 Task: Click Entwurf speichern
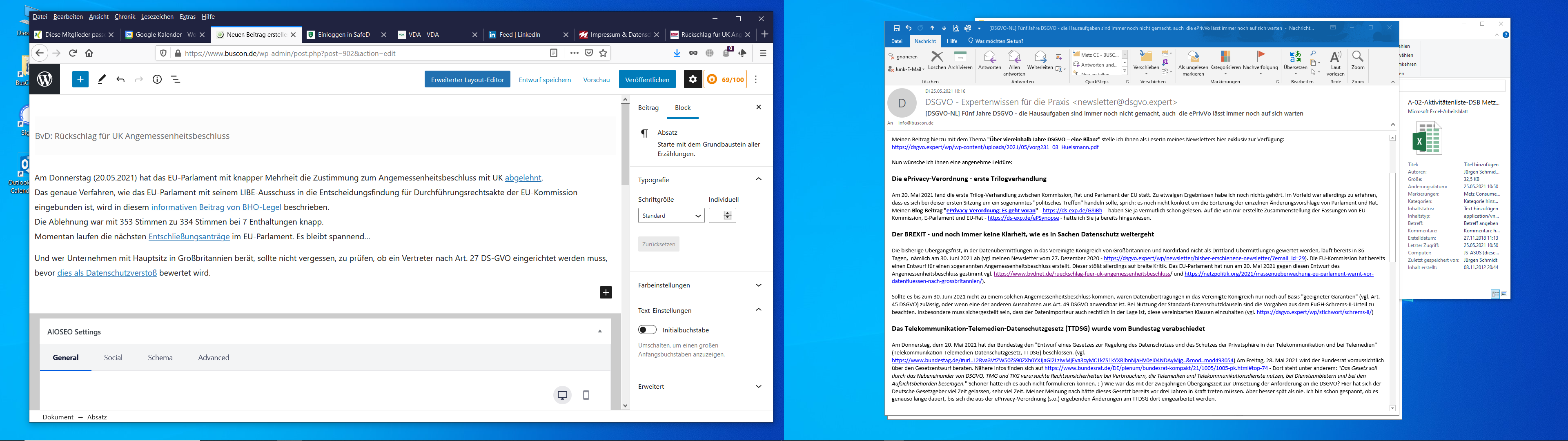(545, 80)
